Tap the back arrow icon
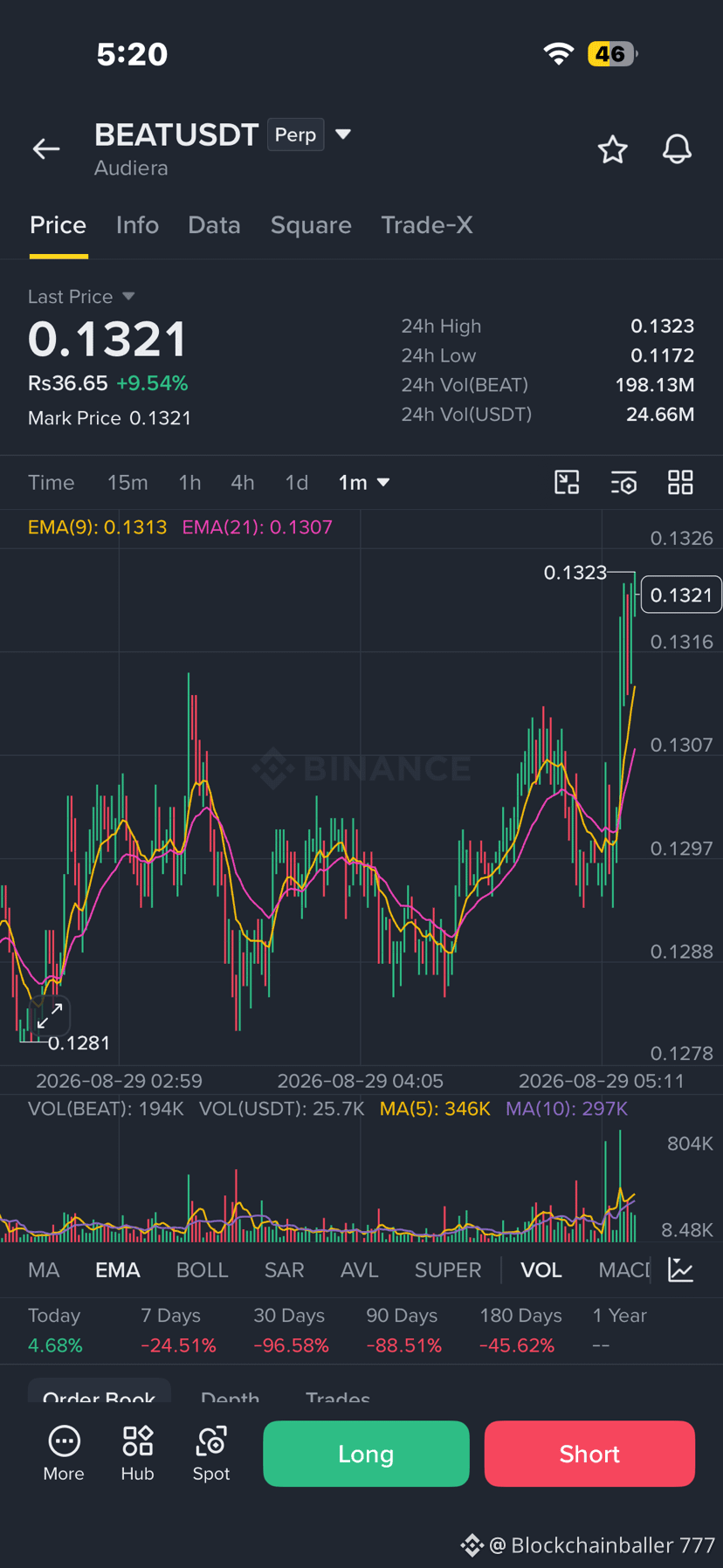Image resolution: width=723 pixels, height=1568 pixels. pyautogui.click(x=46, y=149)
